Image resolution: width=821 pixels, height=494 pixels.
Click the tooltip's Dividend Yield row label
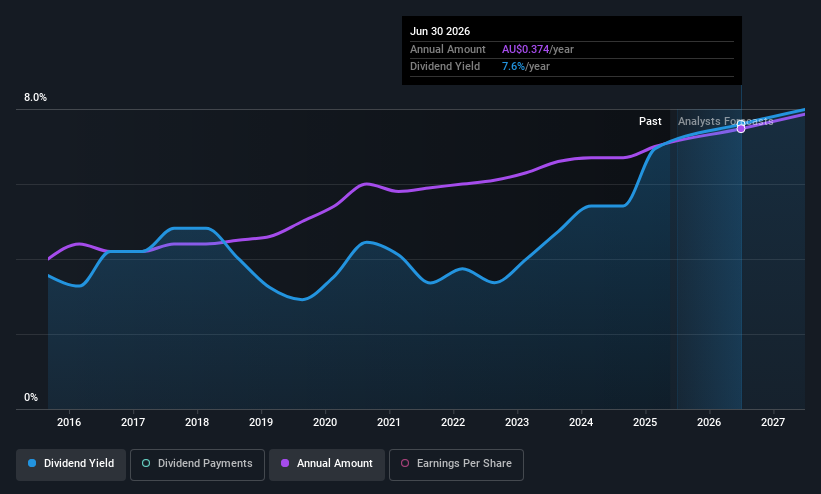445,67
